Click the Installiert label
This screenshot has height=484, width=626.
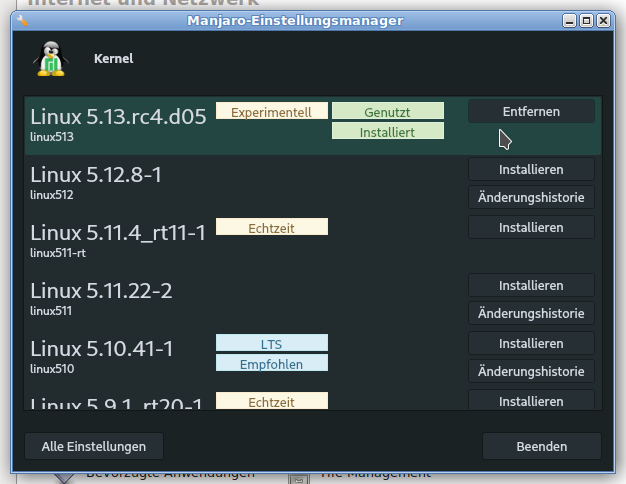click(388, 131)
